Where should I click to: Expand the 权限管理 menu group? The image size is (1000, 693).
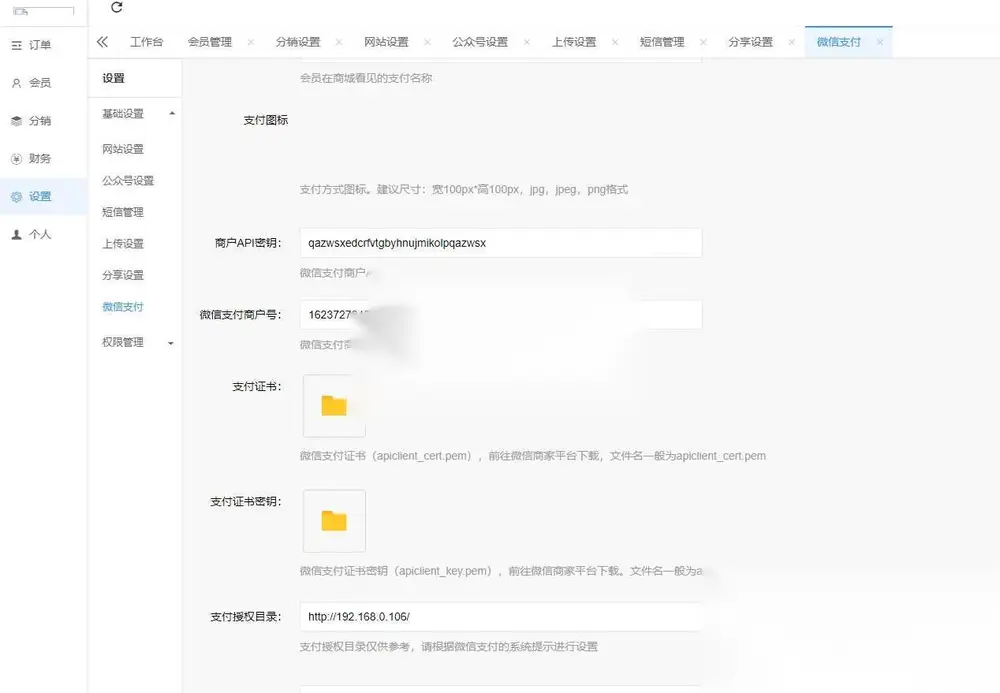pyautogui.click(x=135, y=342)
